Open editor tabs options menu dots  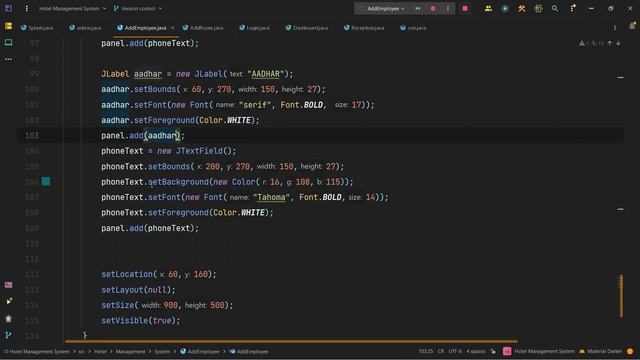[x=615, y=28]
